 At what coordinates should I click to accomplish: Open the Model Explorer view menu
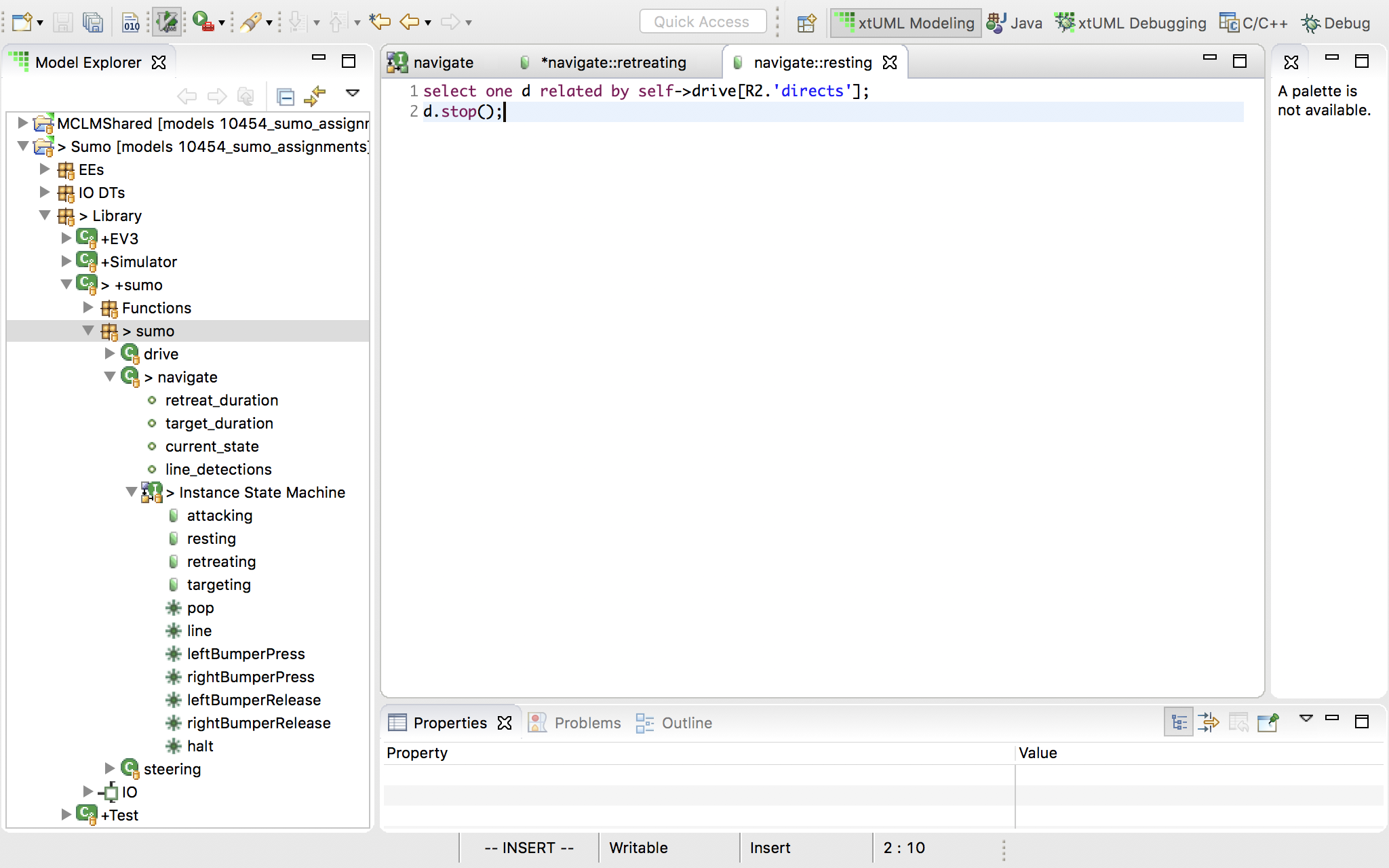tap(353, 93)
